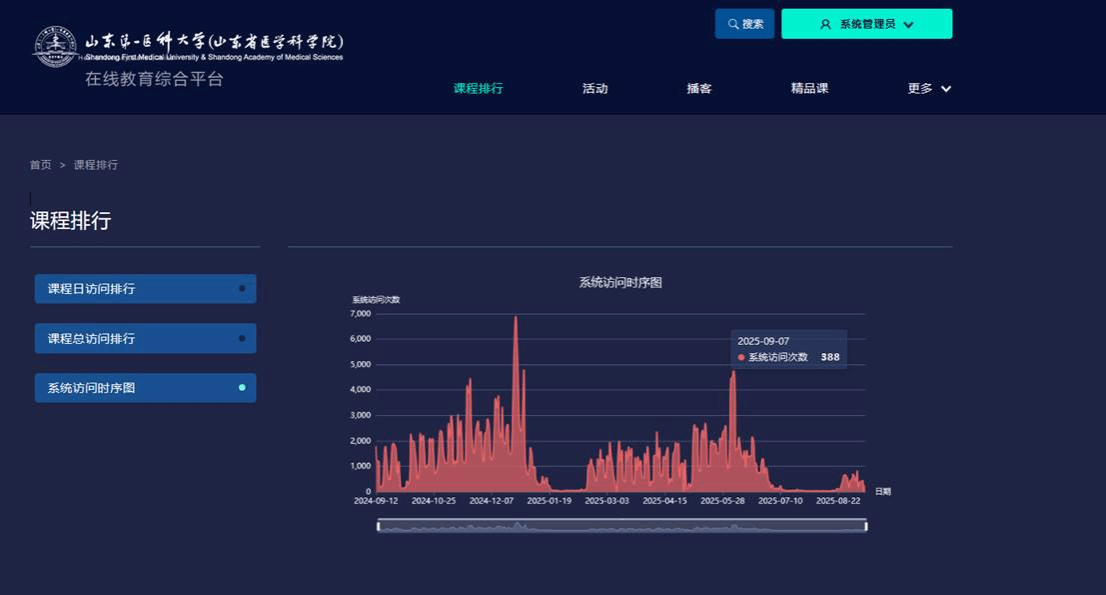Open the 播客 navigation tab
This screenshot has height=595, width=1106.
click(x=699, y=88)
